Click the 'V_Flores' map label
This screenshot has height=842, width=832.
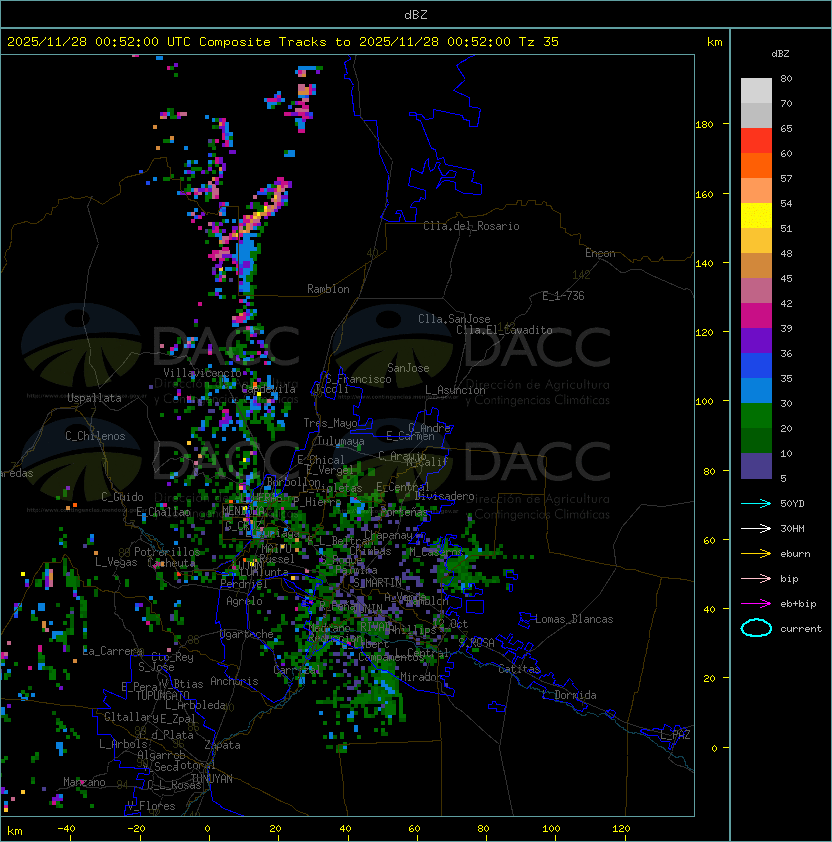(151, 806)
